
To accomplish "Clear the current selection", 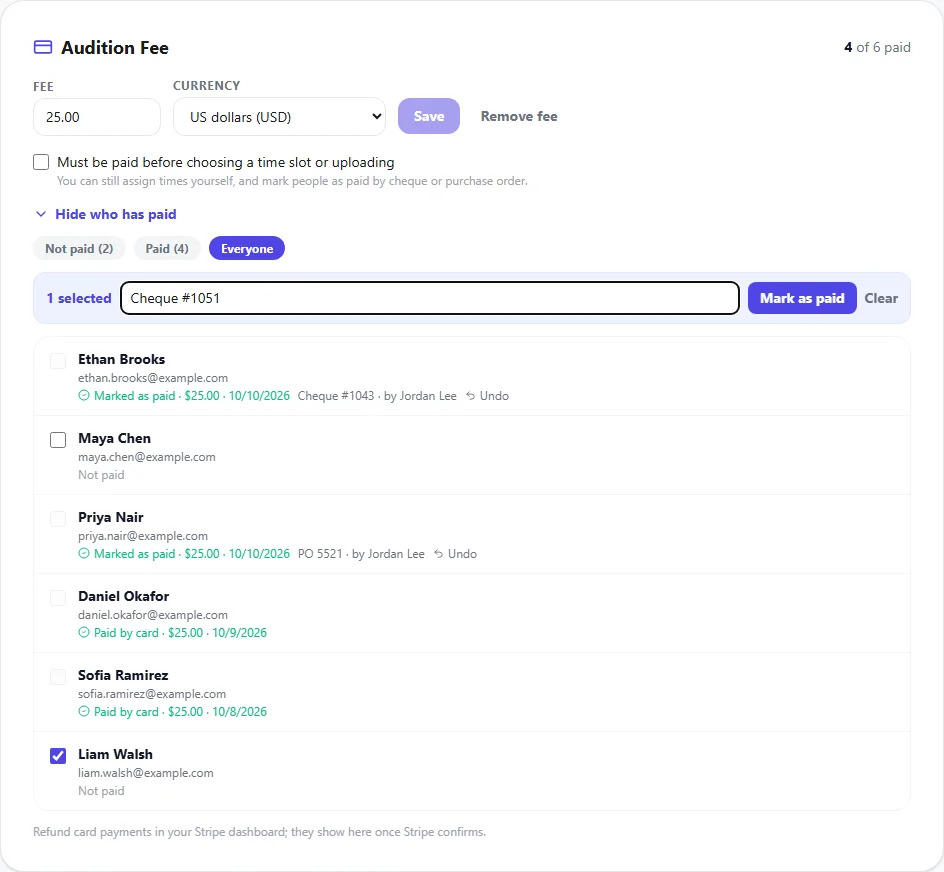I will [881, 298].
